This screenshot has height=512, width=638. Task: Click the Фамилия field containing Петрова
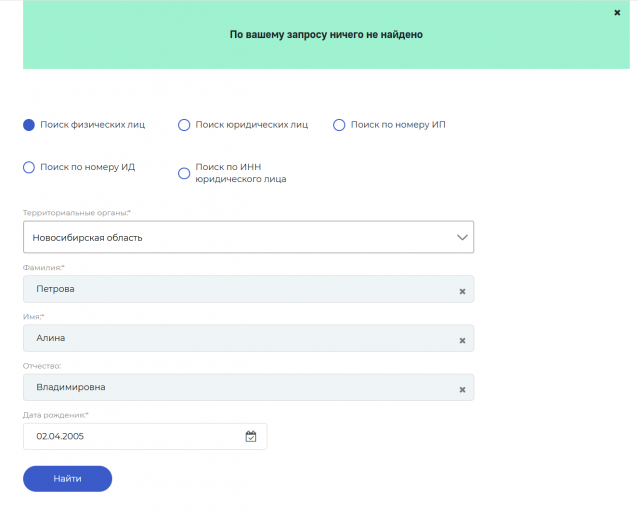(x=248, y=289)
